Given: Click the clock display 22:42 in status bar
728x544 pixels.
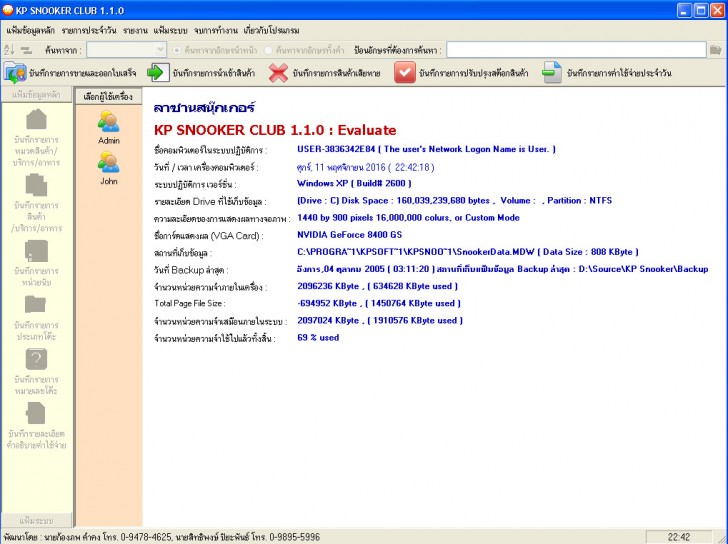Looking at the screenshot, I should pos(678,537).
